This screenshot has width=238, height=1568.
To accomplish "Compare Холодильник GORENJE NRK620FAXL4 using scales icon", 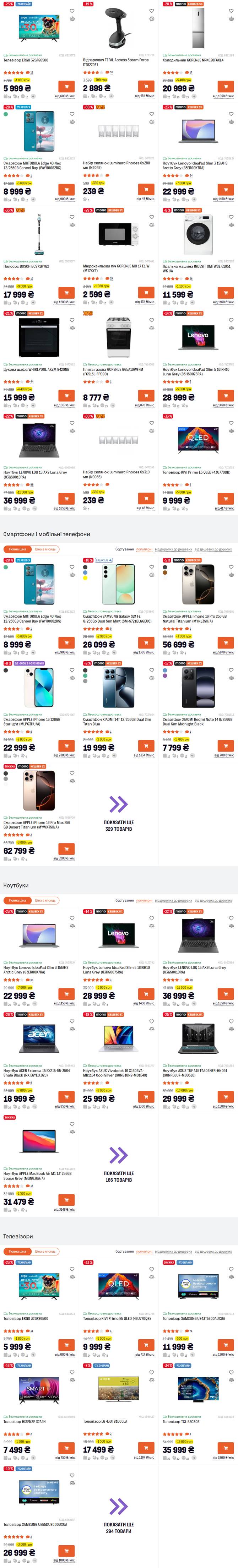I will 231,18.
